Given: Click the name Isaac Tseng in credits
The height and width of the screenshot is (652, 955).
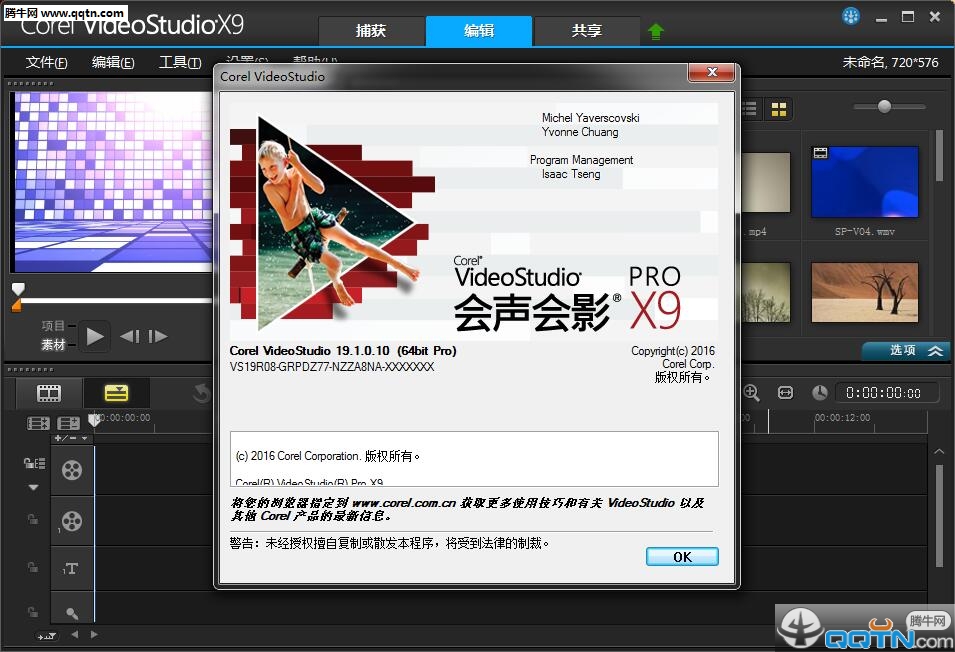Looking at the screenshot, I should click(571, 174).
